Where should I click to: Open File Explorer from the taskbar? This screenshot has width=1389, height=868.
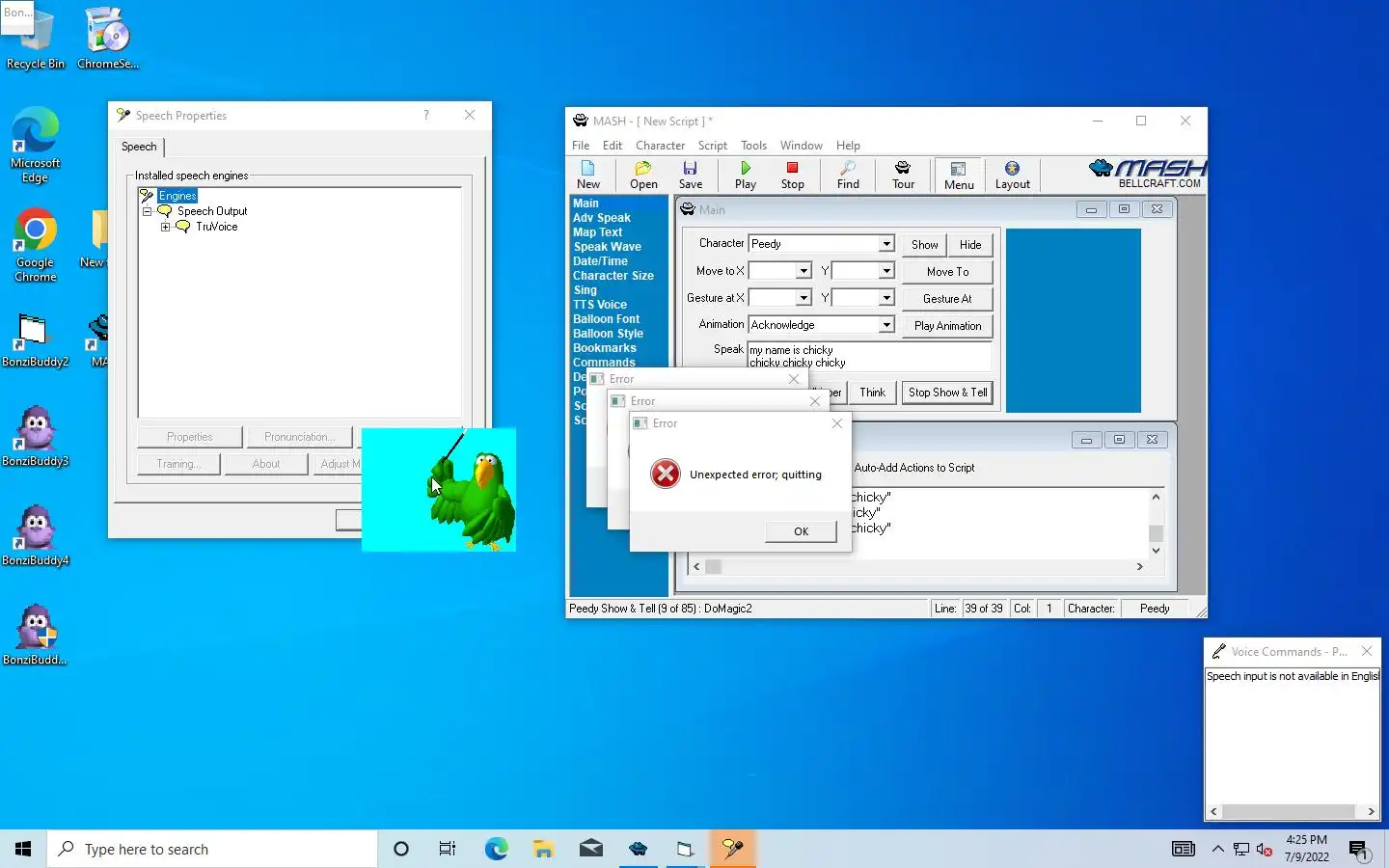click(543, 849)
